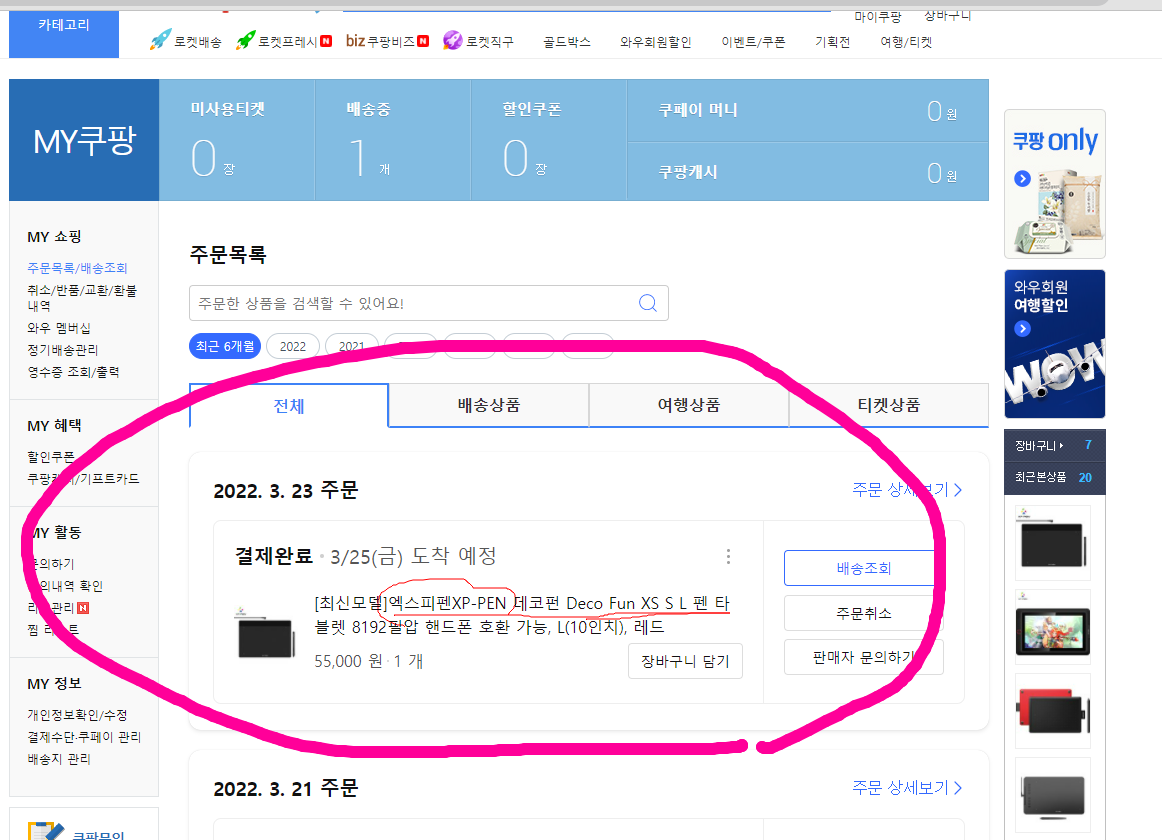Open 주문 상세보기 for 3.23 order
The image size is (1162, 840).
[x=907, y=490]
